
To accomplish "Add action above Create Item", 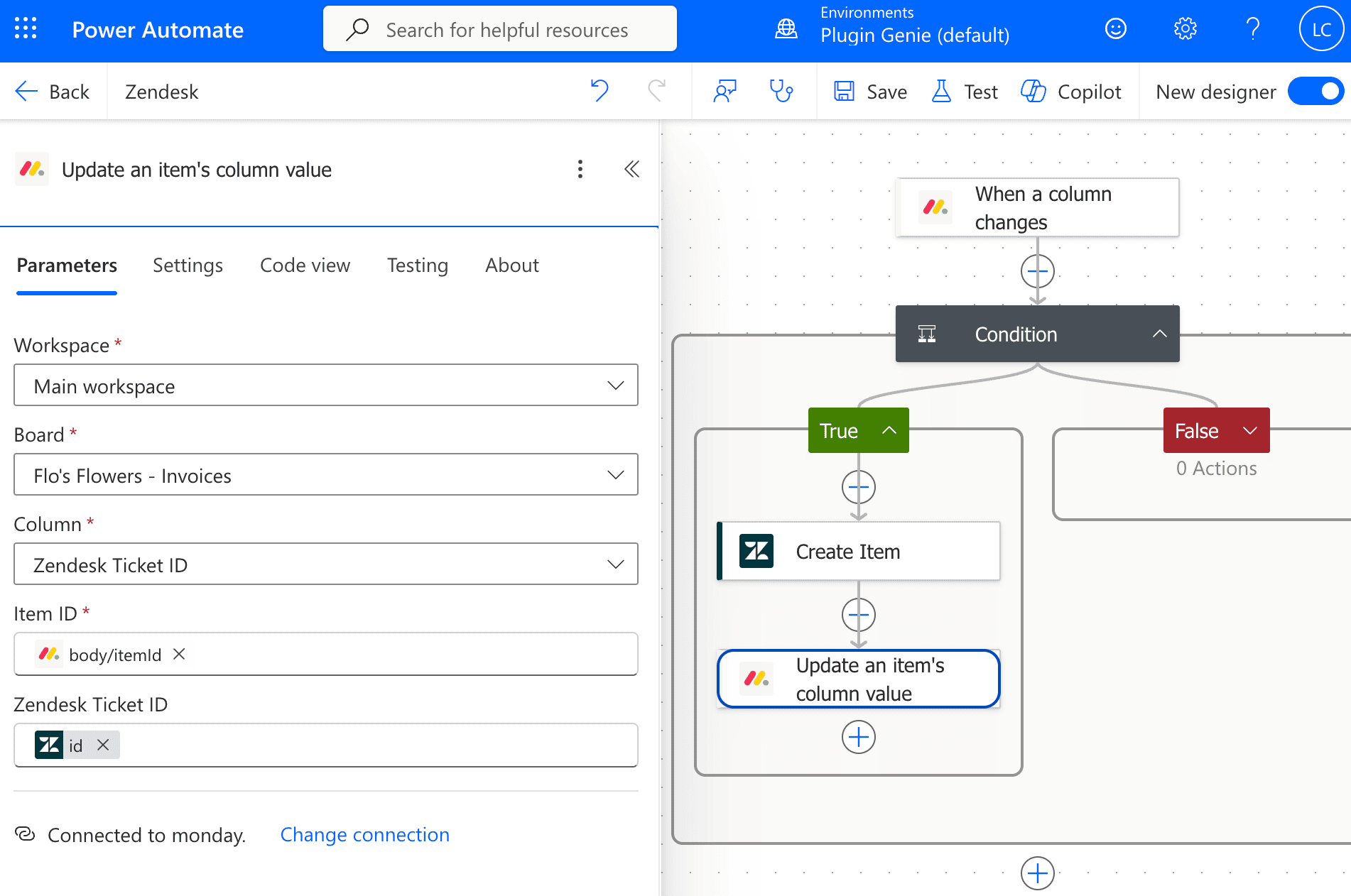I will click(x=859, y=487).
